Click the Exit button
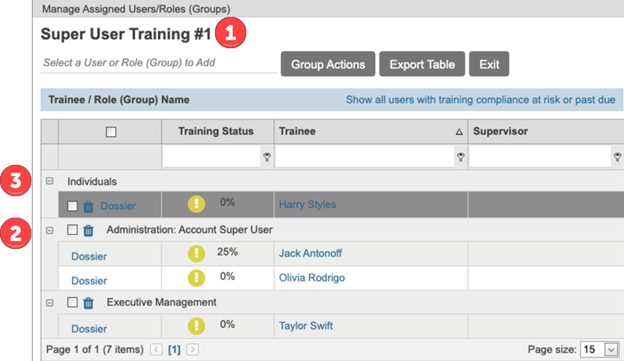624x361 pixels. (489, 64)
